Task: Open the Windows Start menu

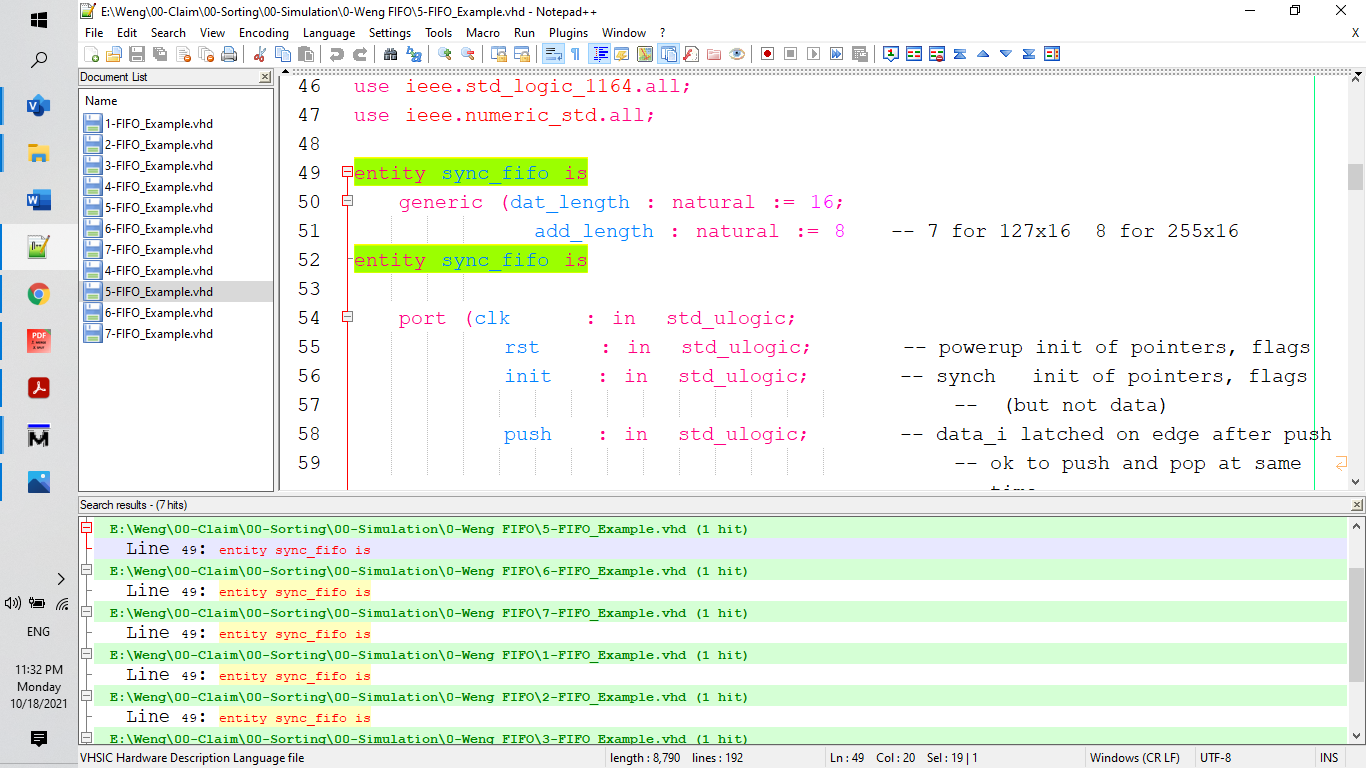Action: click(38, 19)
